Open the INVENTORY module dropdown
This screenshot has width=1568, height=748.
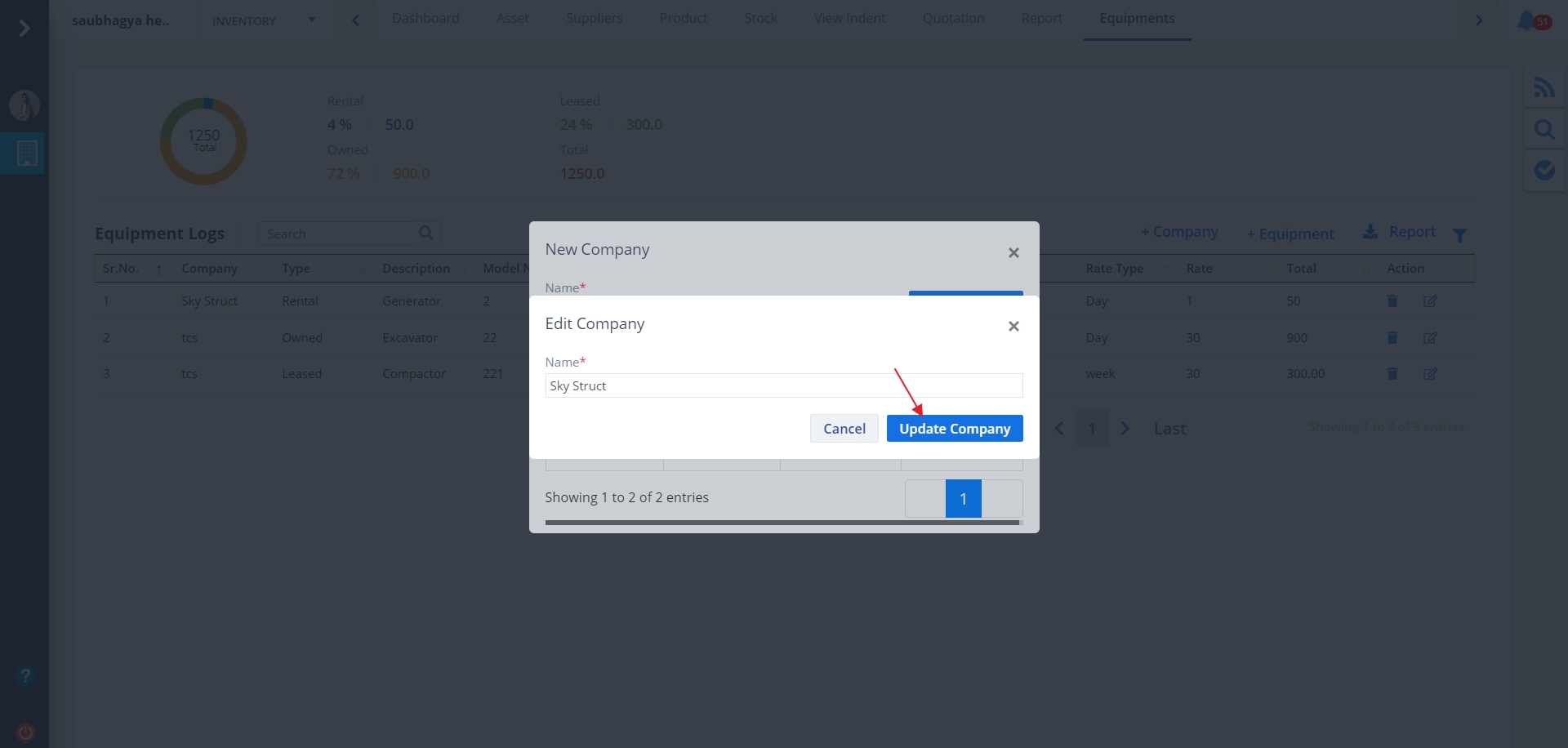pos(263,21)
